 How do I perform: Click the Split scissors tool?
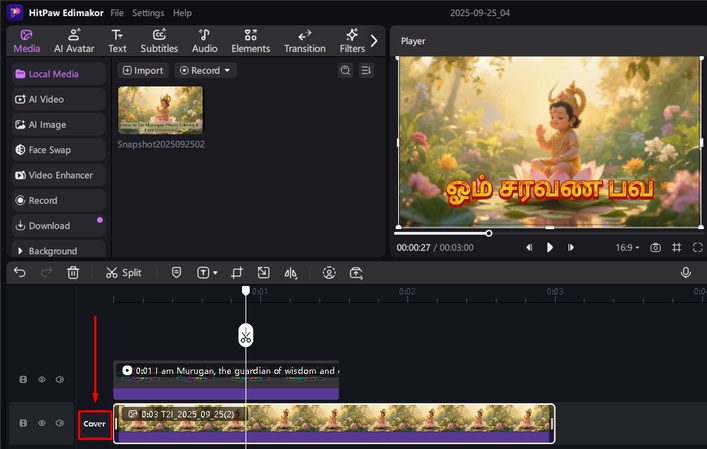point(124,272)
